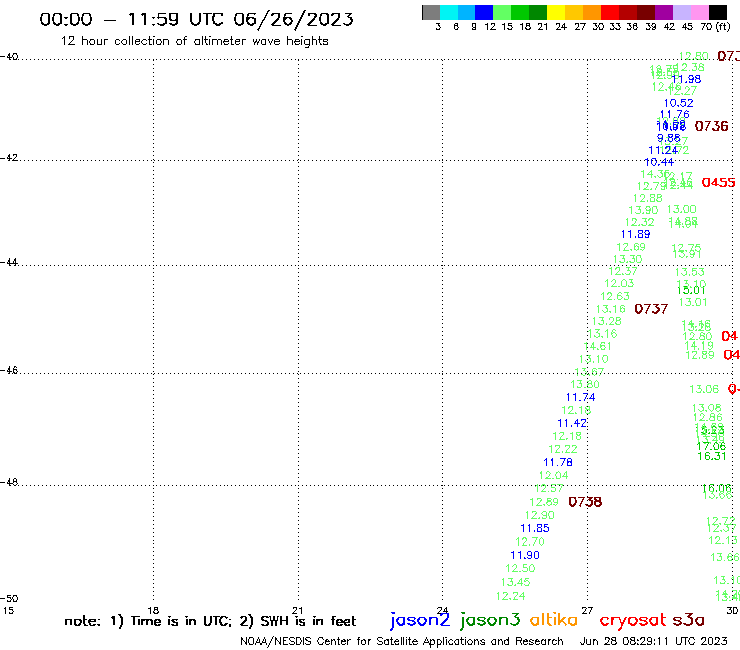
Task: Click the dark green value 17.06
Action: [711, 447]
